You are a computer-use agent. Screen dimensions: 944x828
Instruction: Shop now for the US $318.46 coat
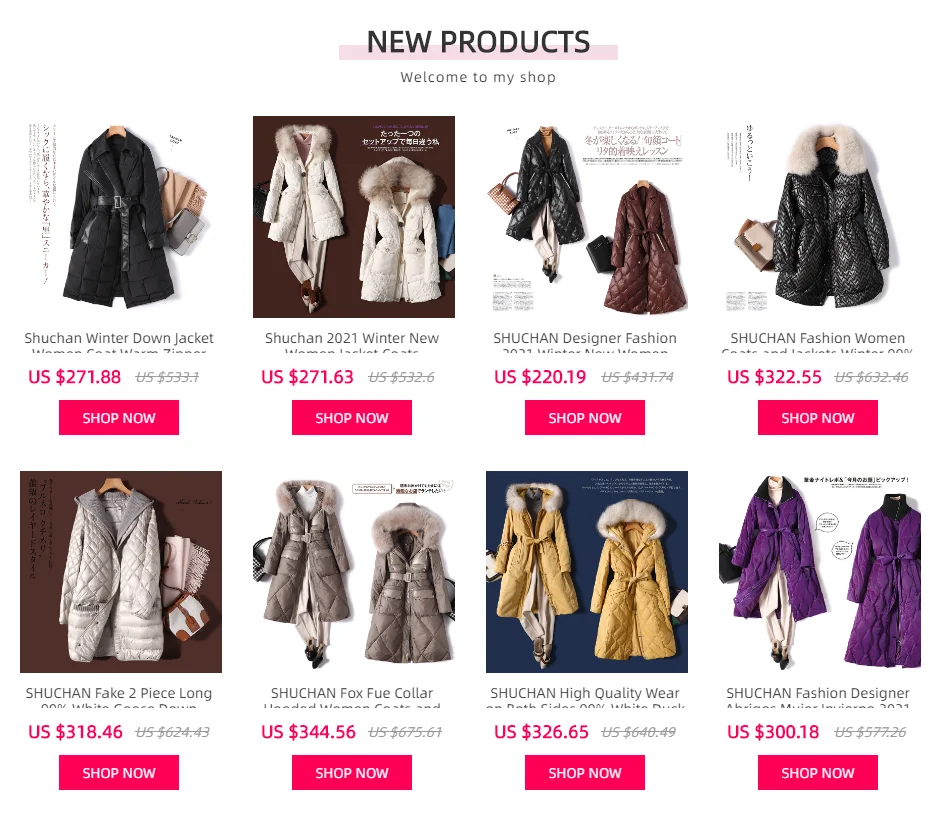pyautogui.click(x=119, y=773)
